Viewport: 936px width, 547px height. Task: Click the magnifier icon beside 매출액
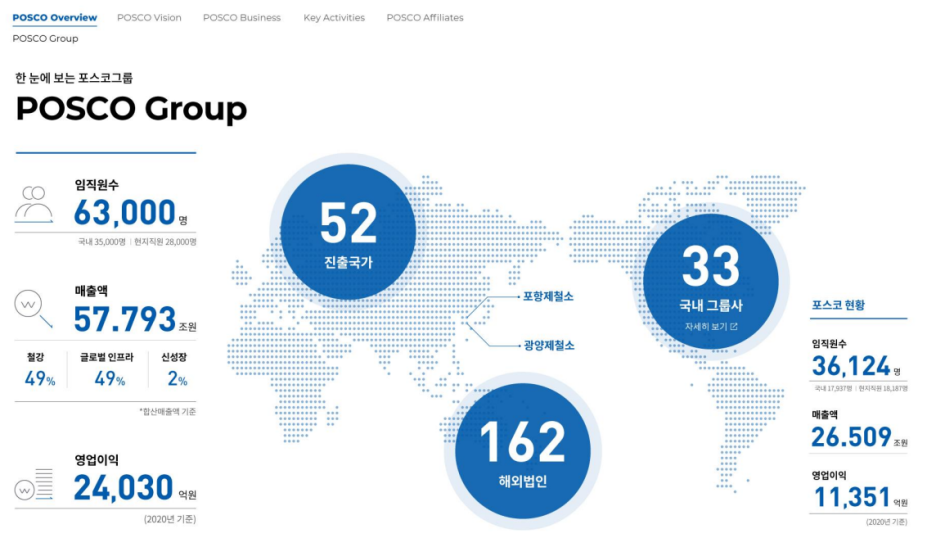click(33, 309)
